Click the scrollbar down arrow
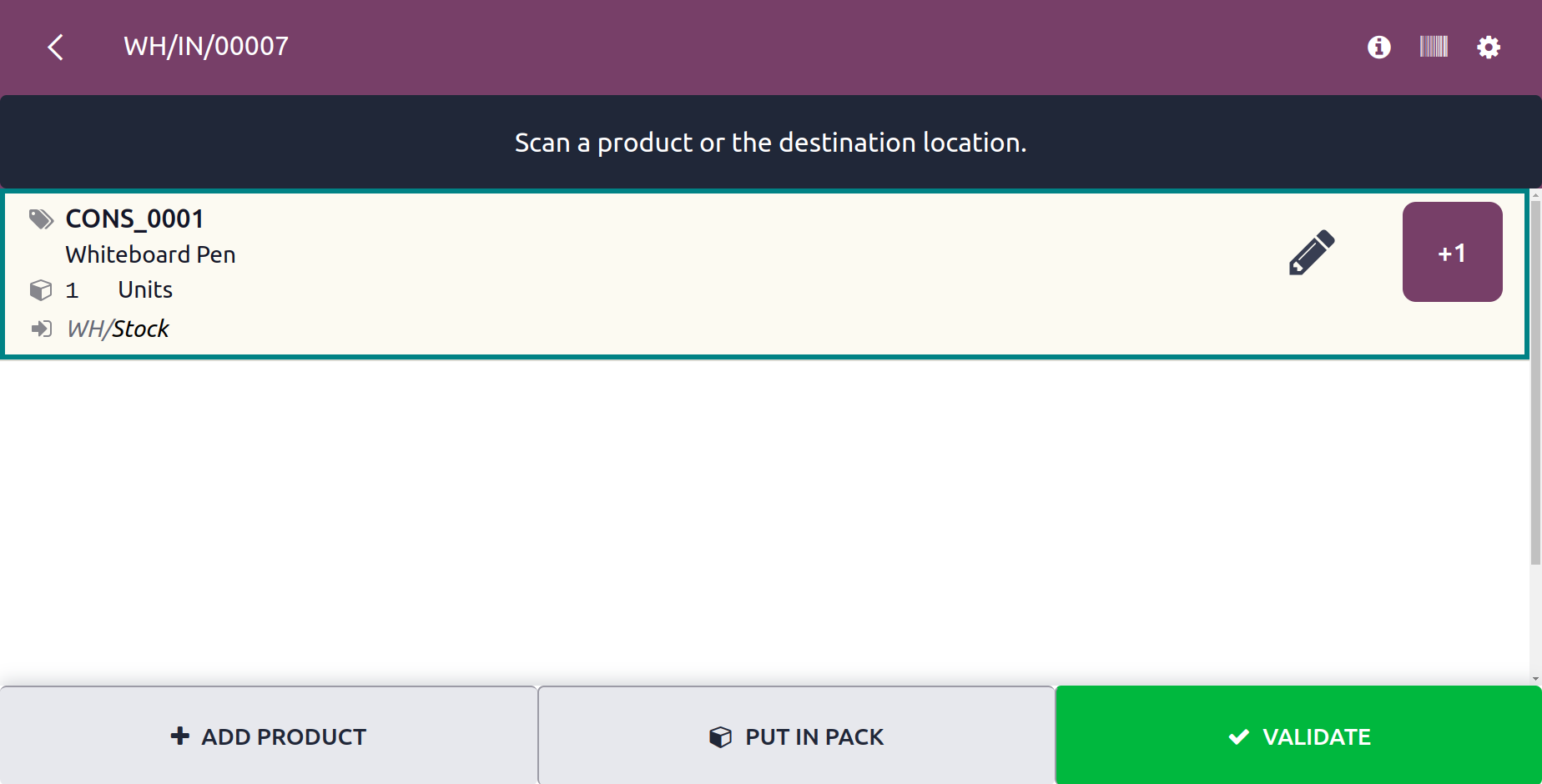This screenshot has height=784, width=1542. coord(1535,680)
